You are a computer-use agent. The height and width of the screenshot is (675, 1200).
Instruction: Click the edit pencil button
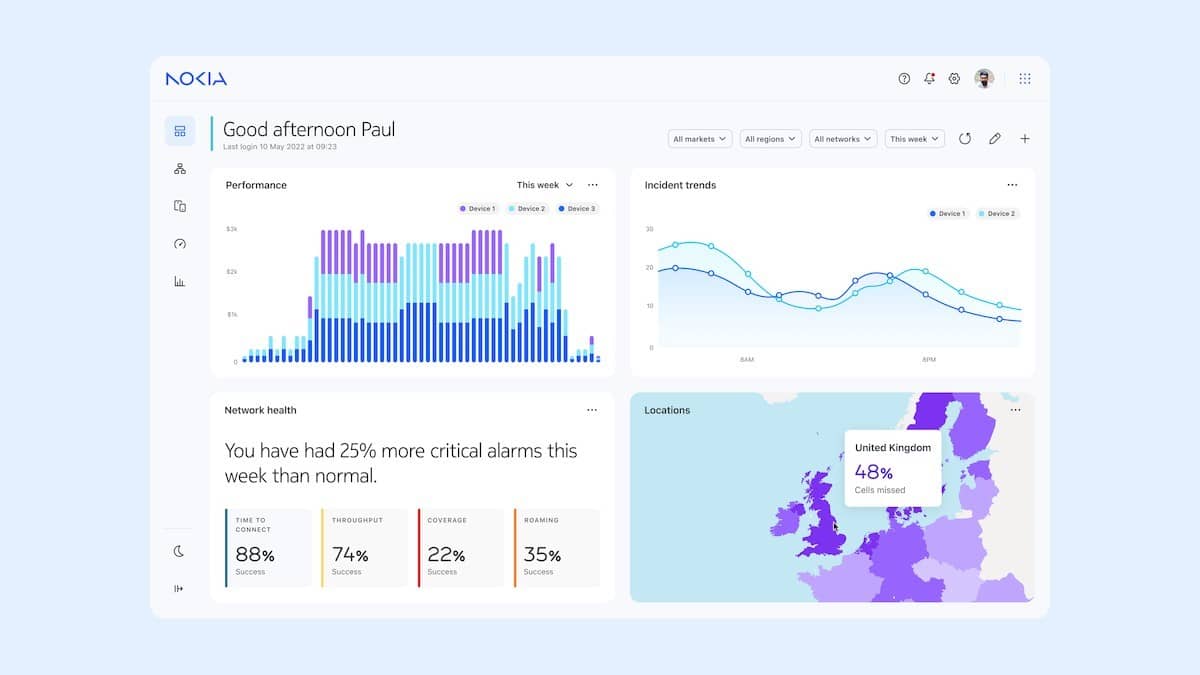tap(995, 139)
